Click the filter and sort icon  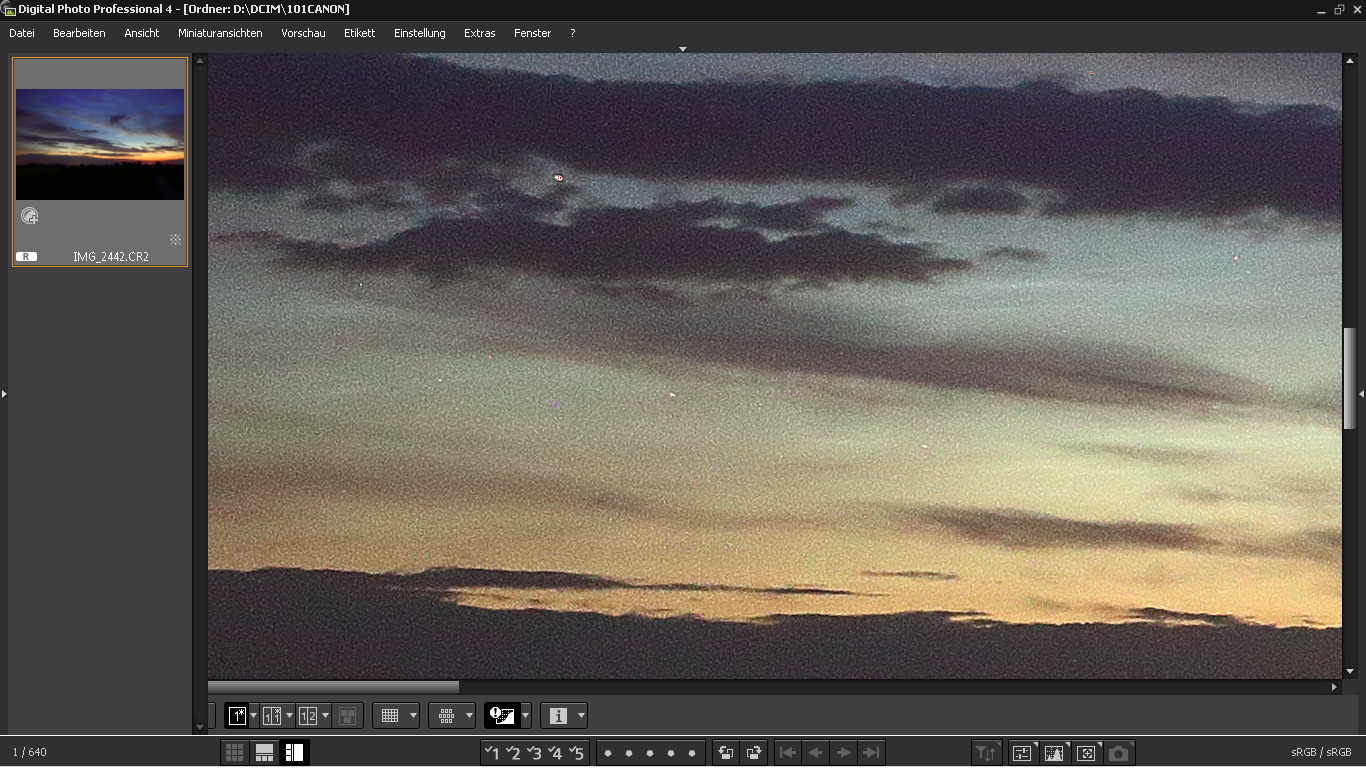tap(986, 753)
